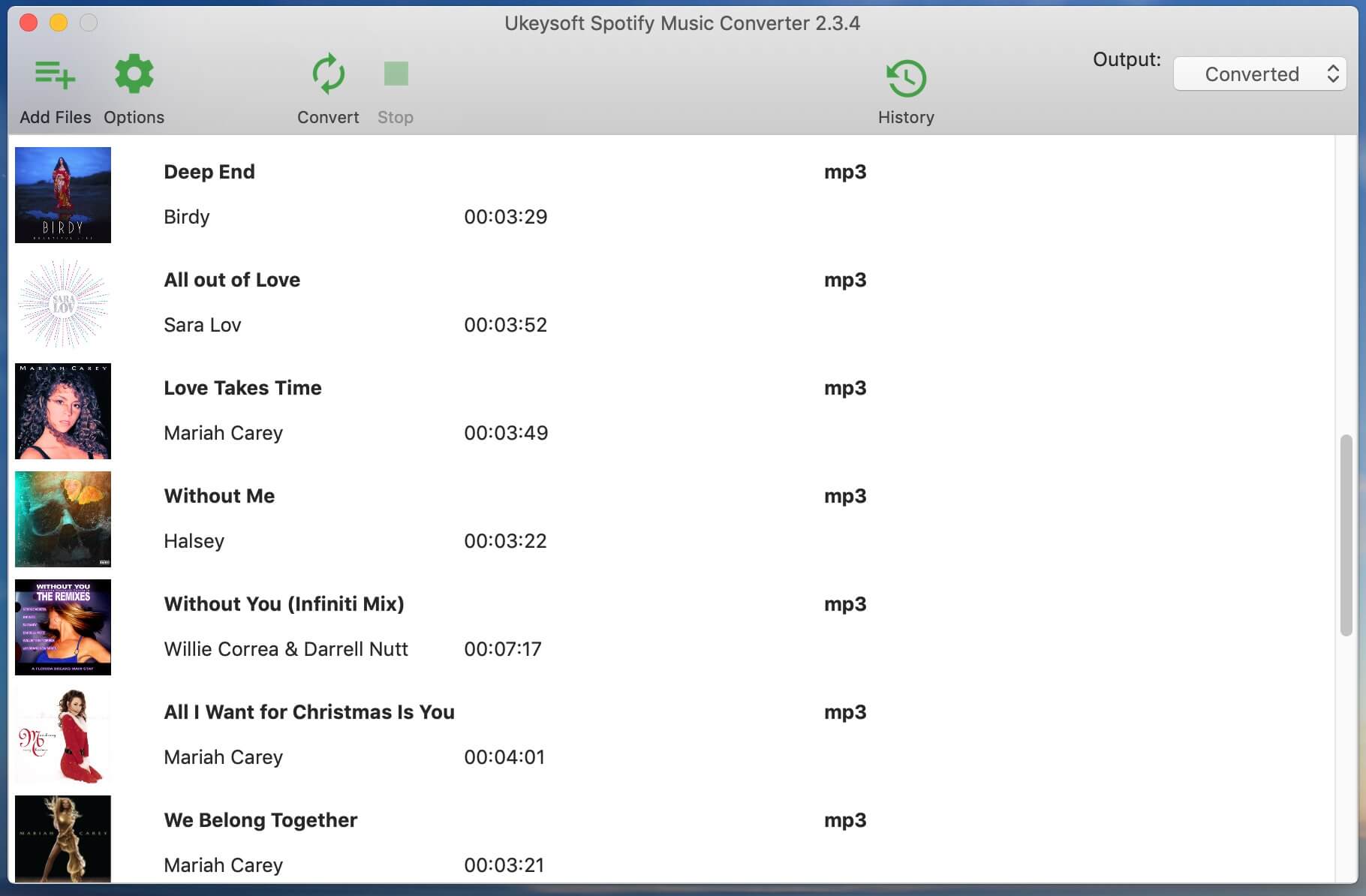Click the Add Files icon
Screen dimensions: 1366x896
coord(55,74)
